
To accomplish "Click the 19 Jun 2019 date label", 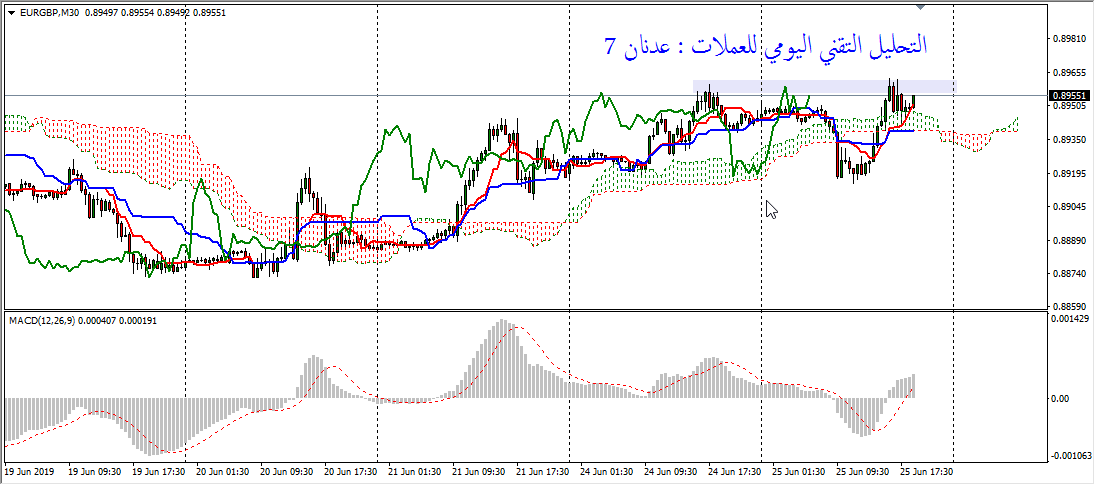I will pos(28,471).
